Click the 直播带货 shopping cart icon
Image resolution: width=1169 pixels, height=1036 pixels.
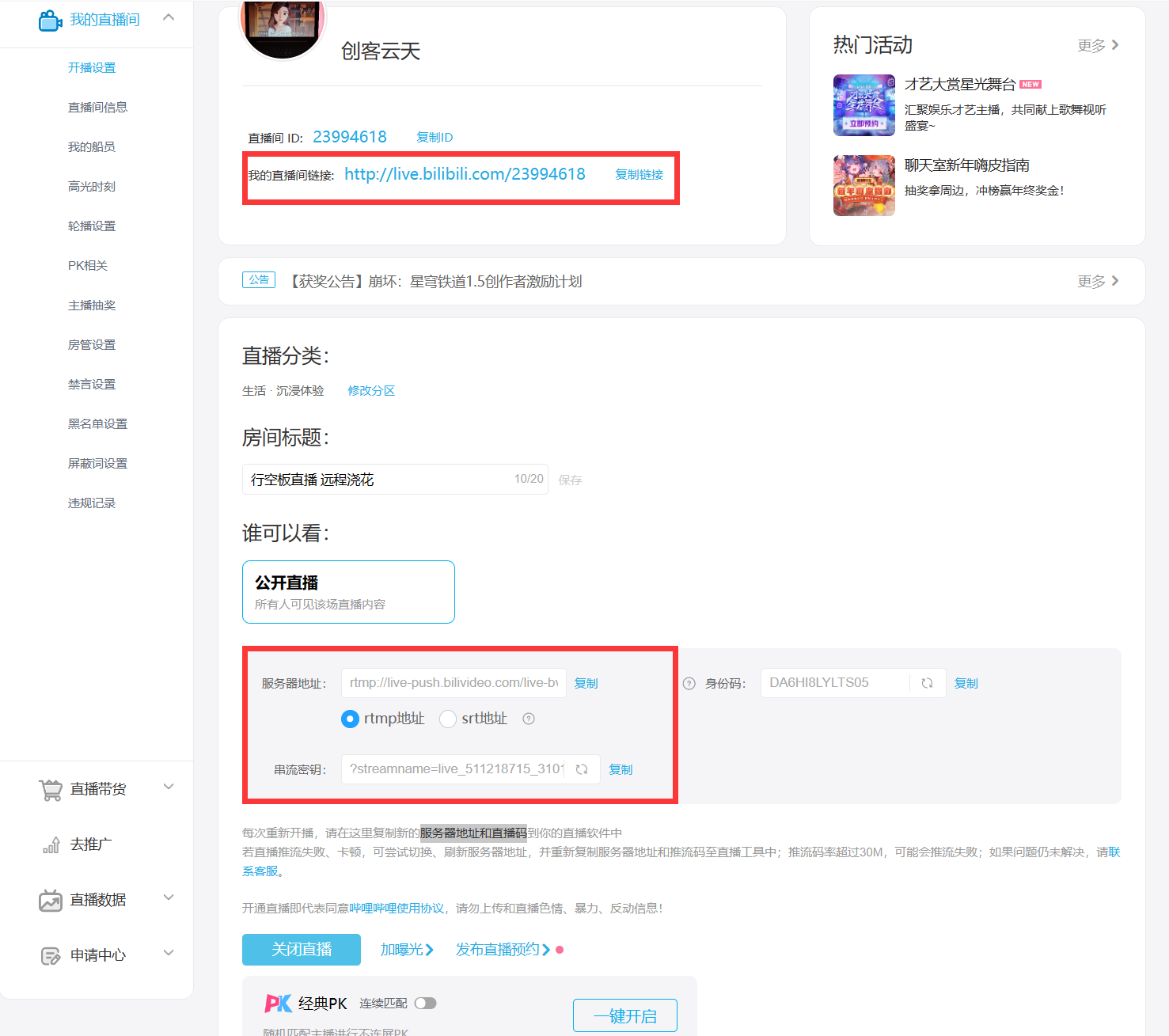51,789
